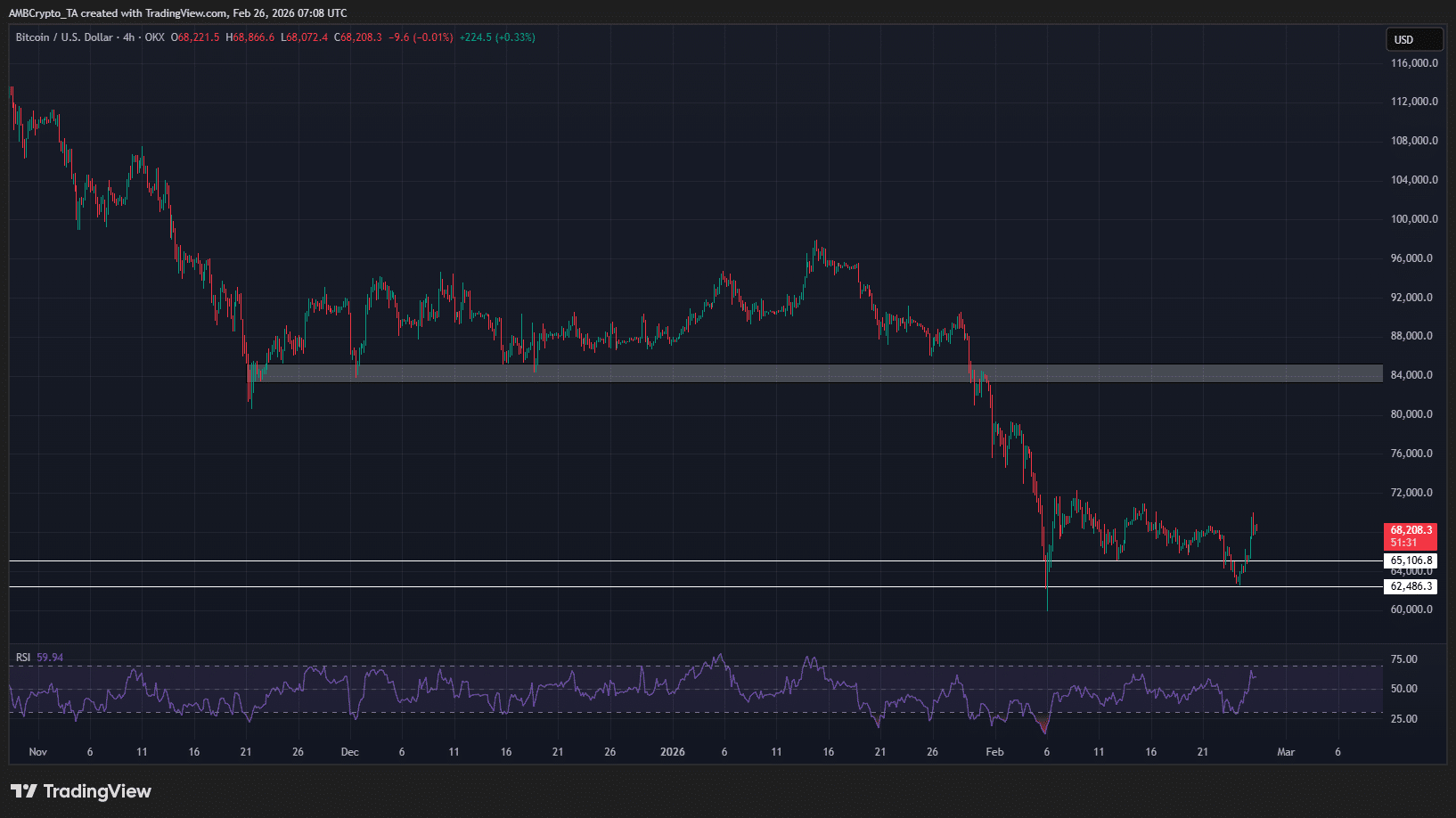Click the green +224.5 (+0.33%) change value
This screenshot has width=1456, height=818.
(x=497, y=37)
